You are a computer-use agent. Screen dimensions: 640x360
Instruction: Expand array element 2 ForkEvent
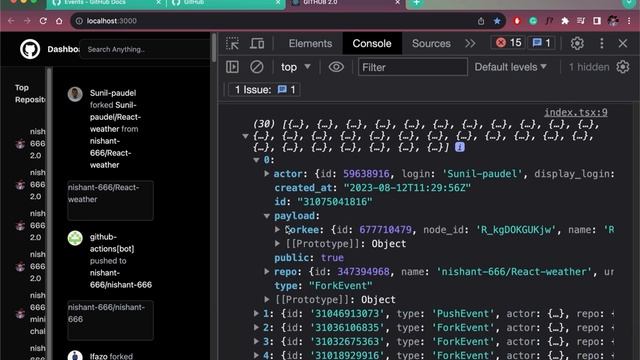[256, 328]
